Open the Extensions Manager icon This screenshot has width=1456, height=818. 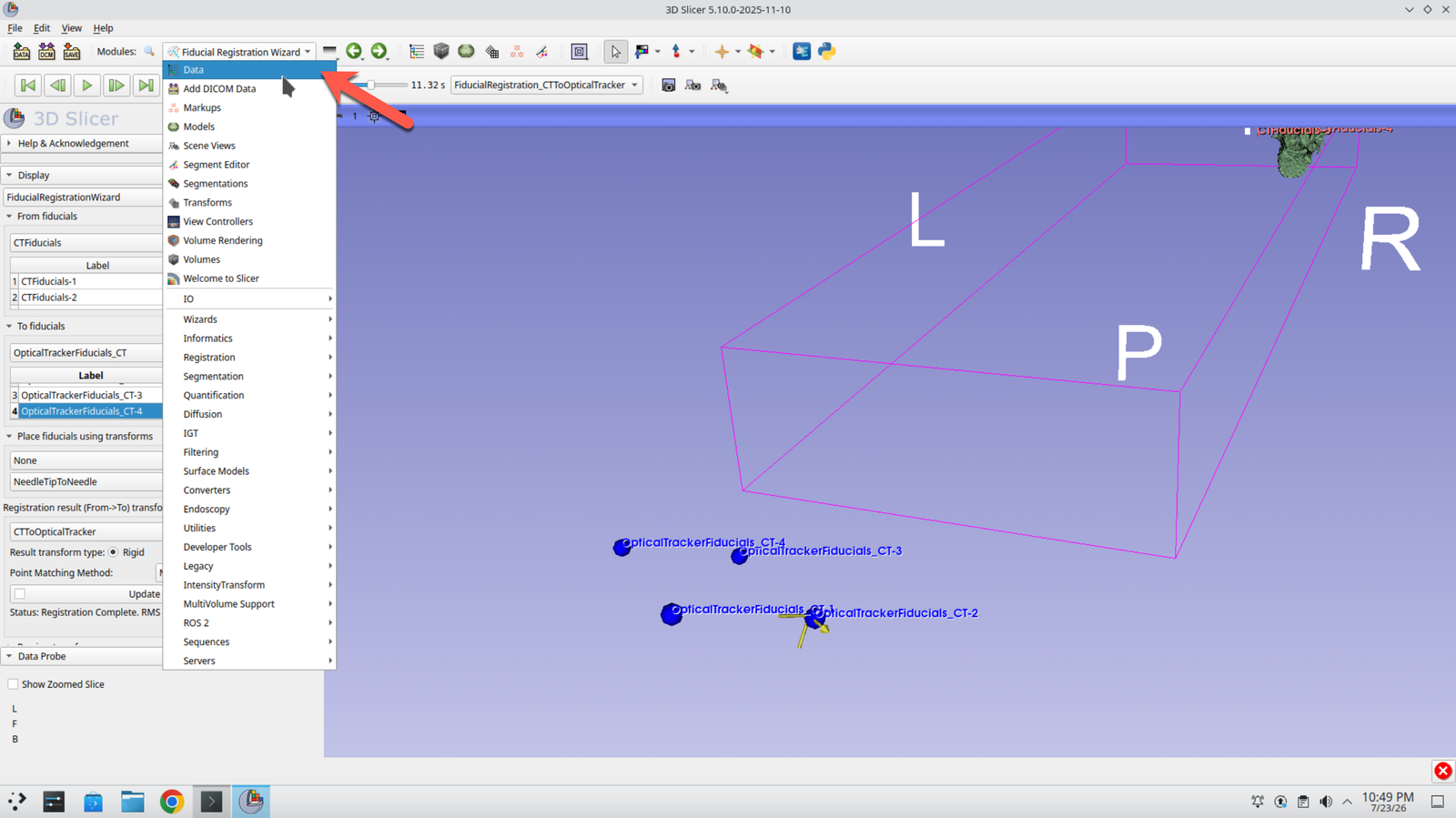pos(802,52)
